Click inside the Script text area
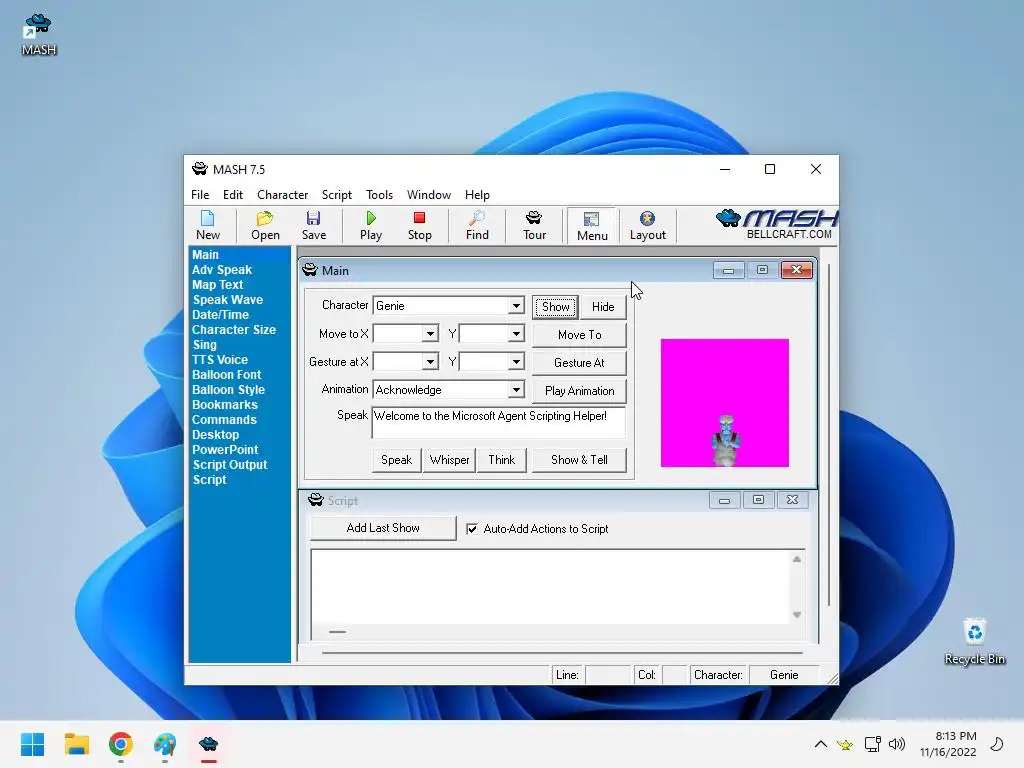 (551, 586)
